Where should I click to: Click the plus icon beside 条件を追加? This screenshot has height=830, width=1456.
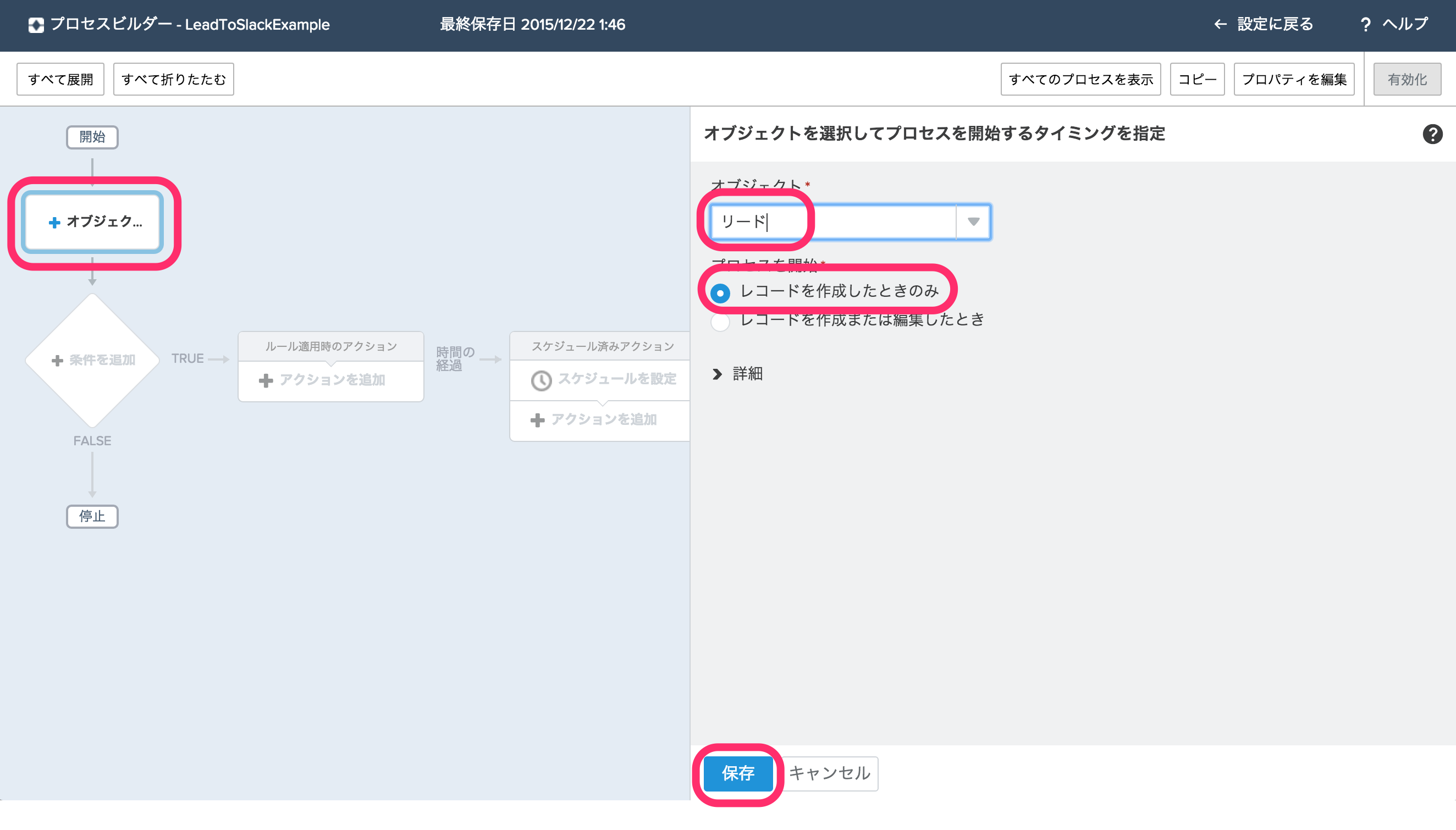57,360
